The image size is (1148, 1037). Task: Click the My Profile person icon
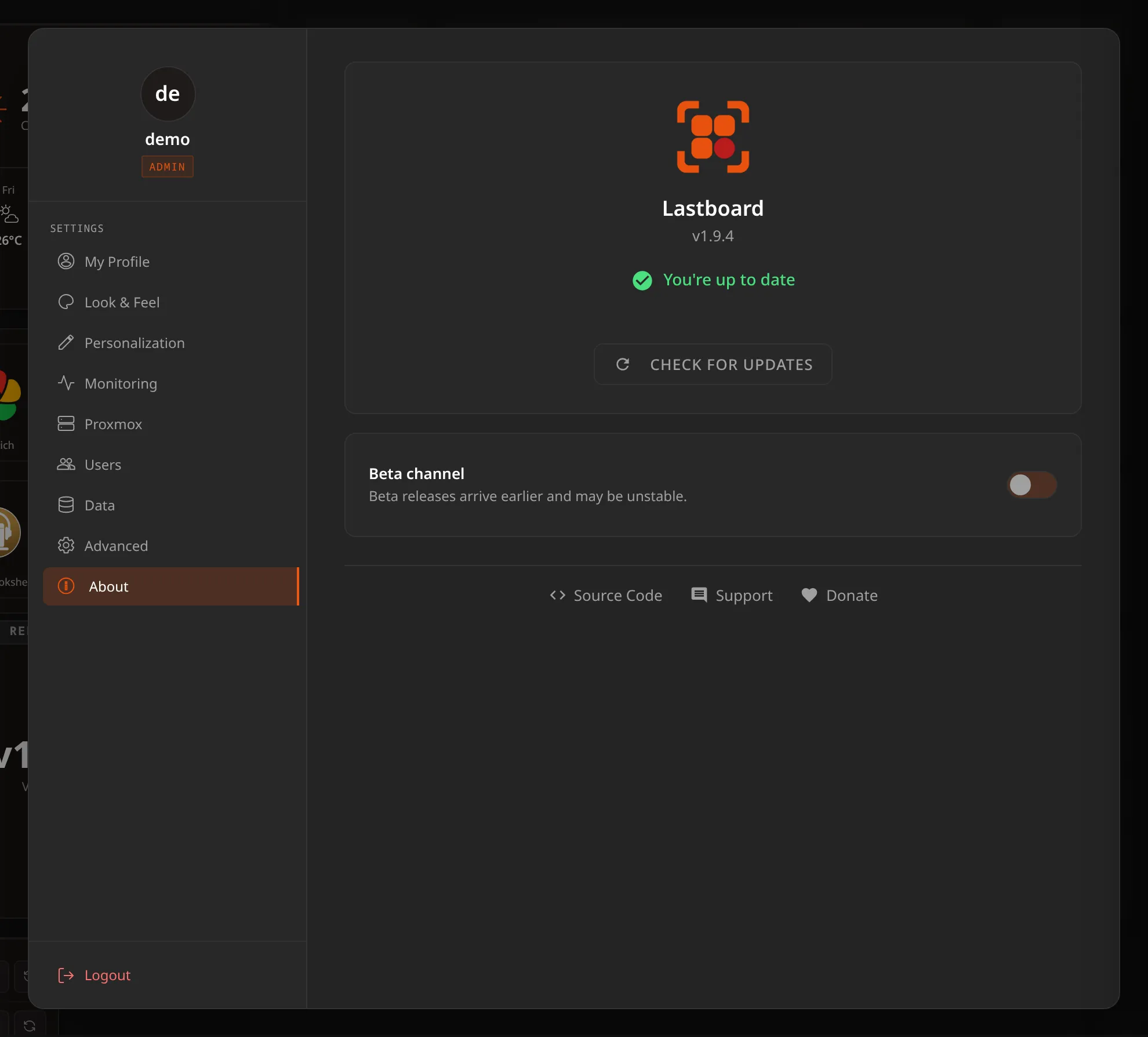tap(66, 262)
